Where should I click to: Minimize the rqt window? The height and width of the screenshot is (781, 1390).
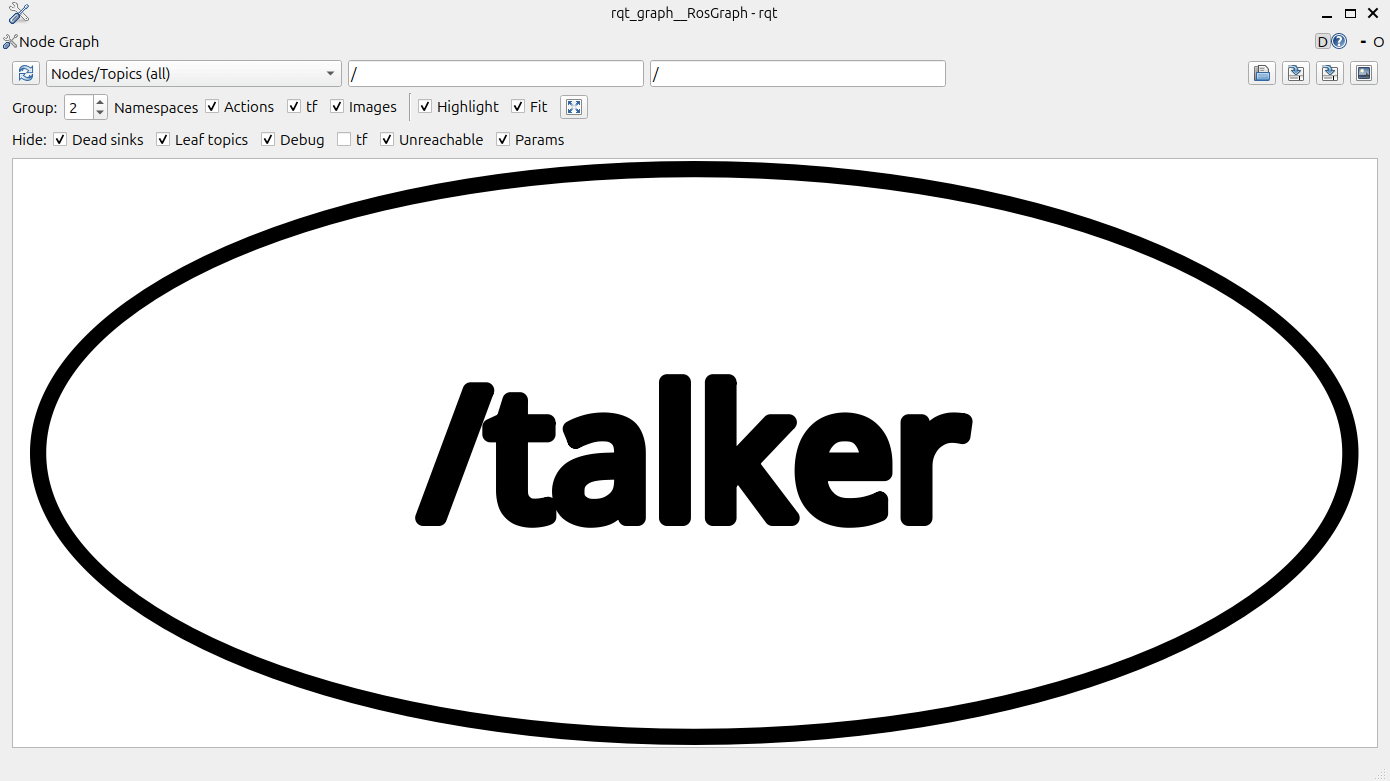pyautogui.click(x=1327, y=14)
